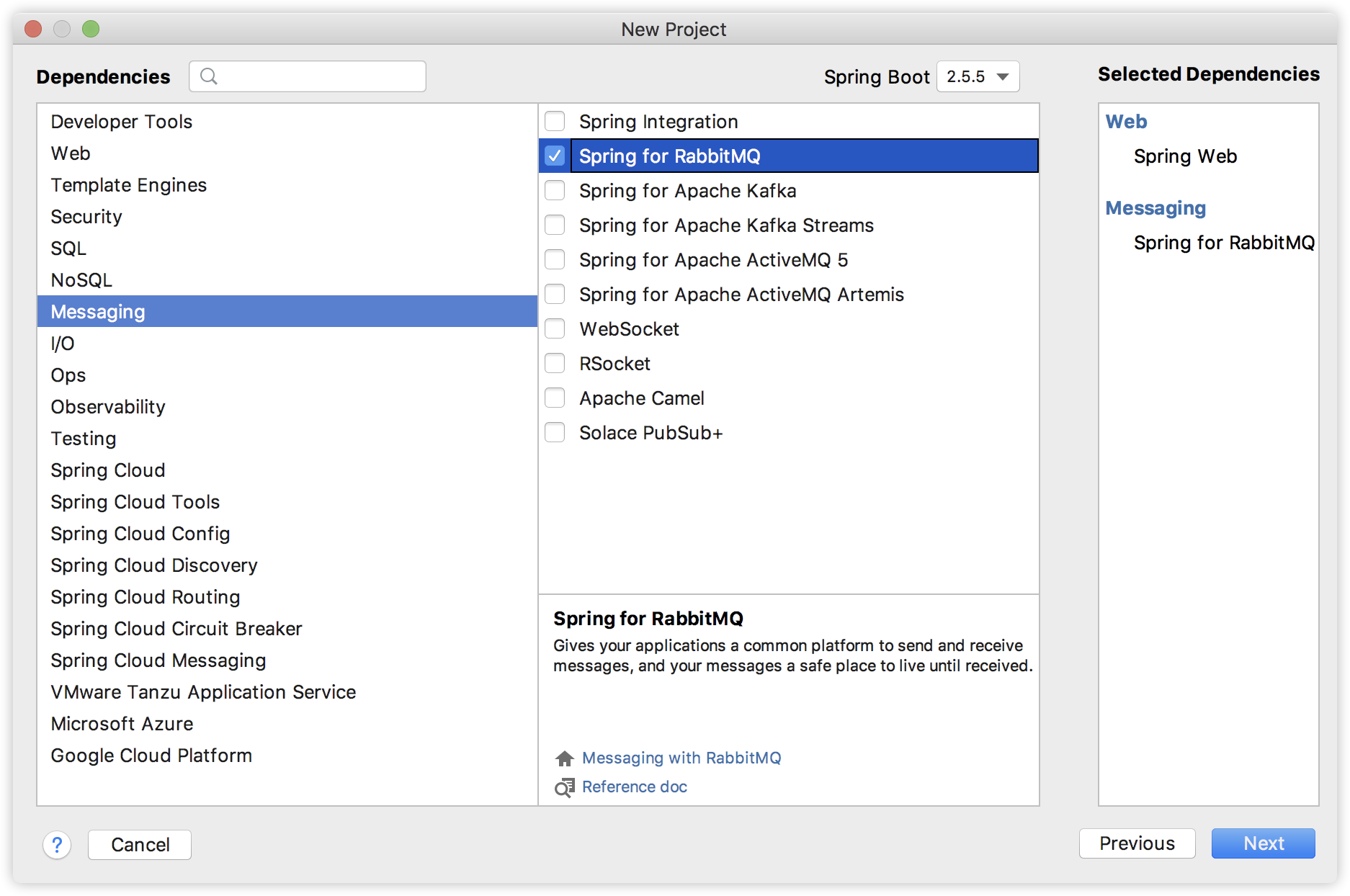Go back with the Previous button
The height and width of the screenshot is (896, 1350).
point(1137,843)
